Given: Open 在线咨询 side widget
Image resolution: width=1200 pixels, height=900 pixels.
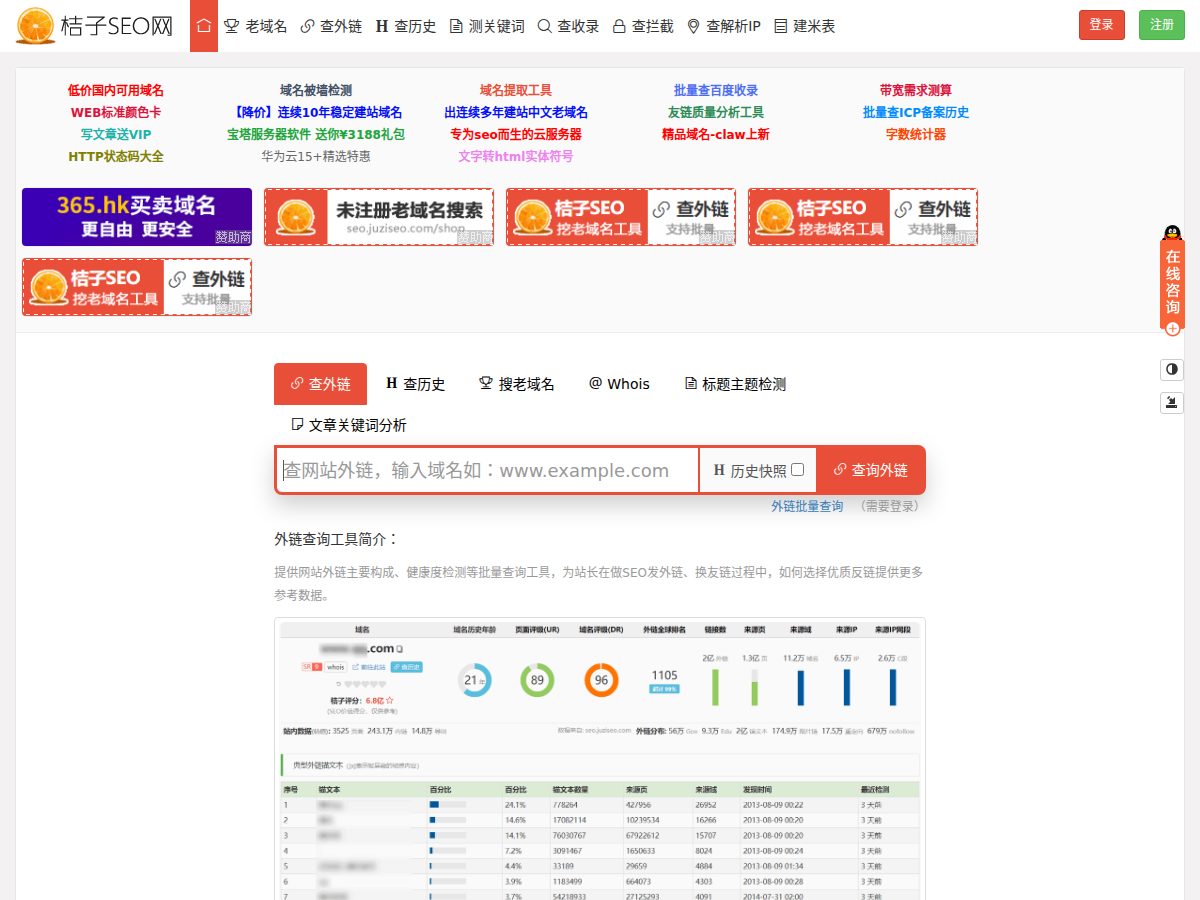Looking at the screenshot, I should (x=1172, y=283).
